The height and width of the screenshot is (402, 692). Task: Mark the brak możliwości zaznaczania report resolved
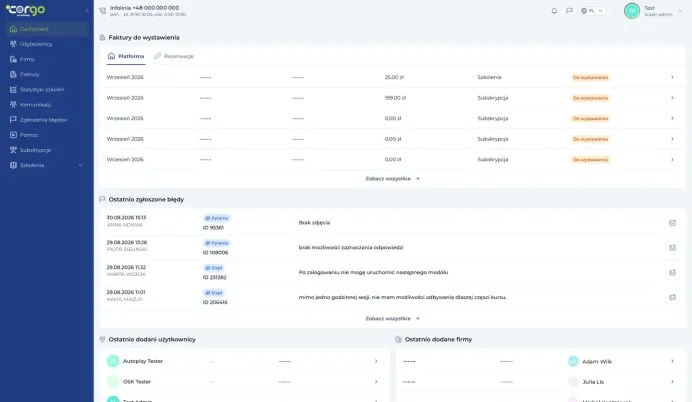[672, 248]
